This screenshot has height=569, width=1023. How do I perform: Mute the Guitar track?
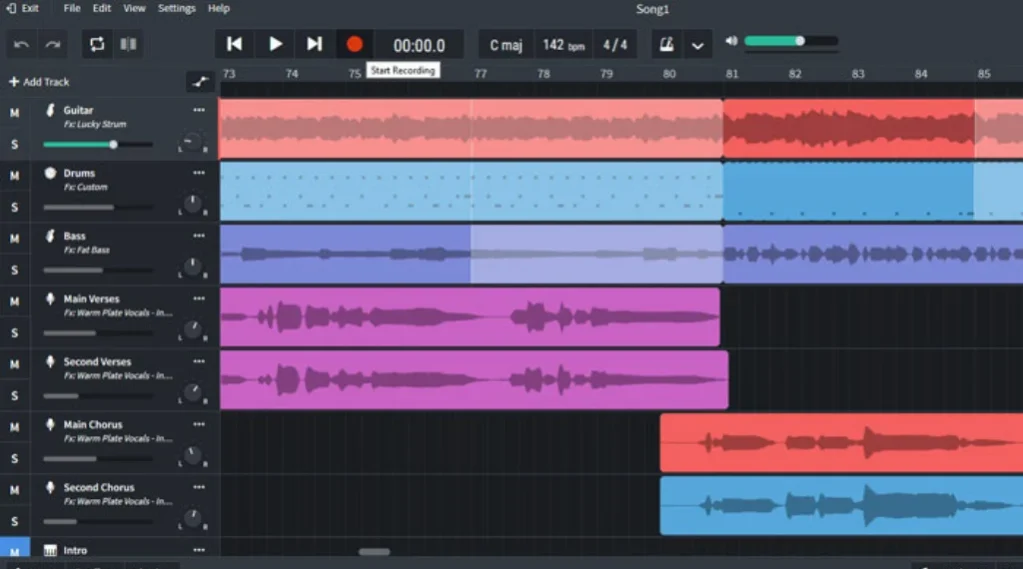pyautogui.click(x=14, y=113)
